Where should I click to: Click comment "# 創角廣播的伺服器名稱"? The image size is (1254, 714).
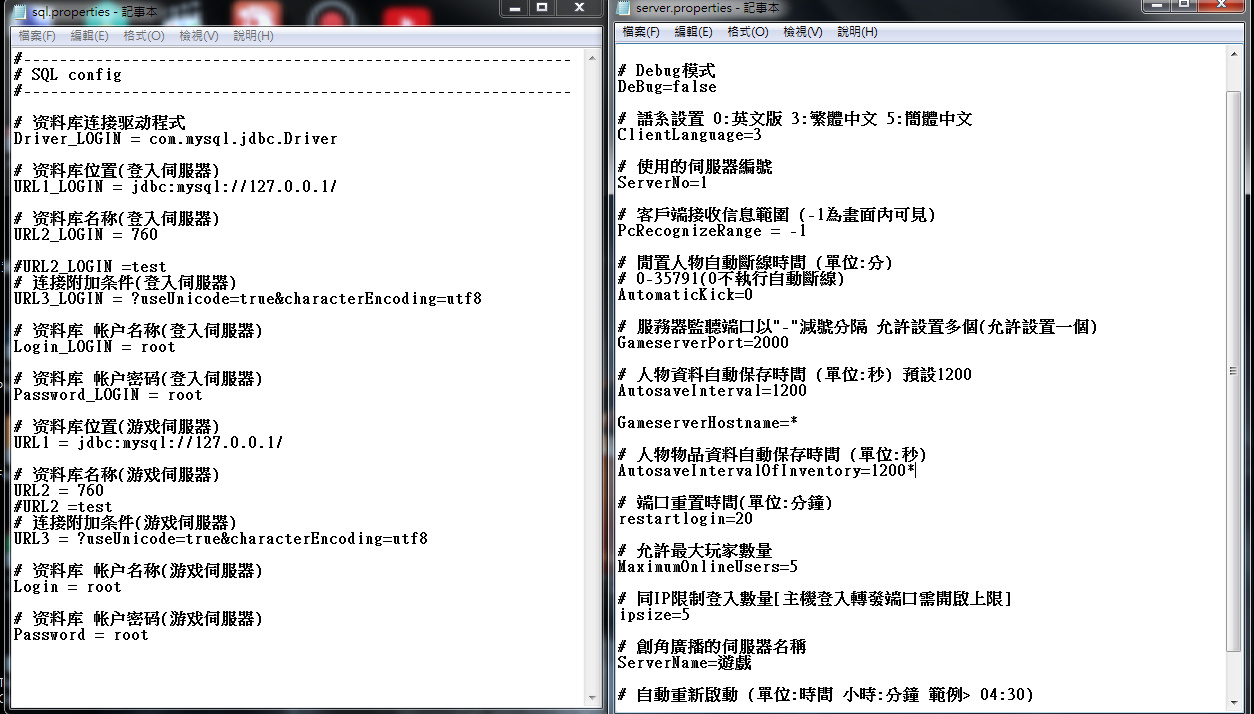pos(712,647)
